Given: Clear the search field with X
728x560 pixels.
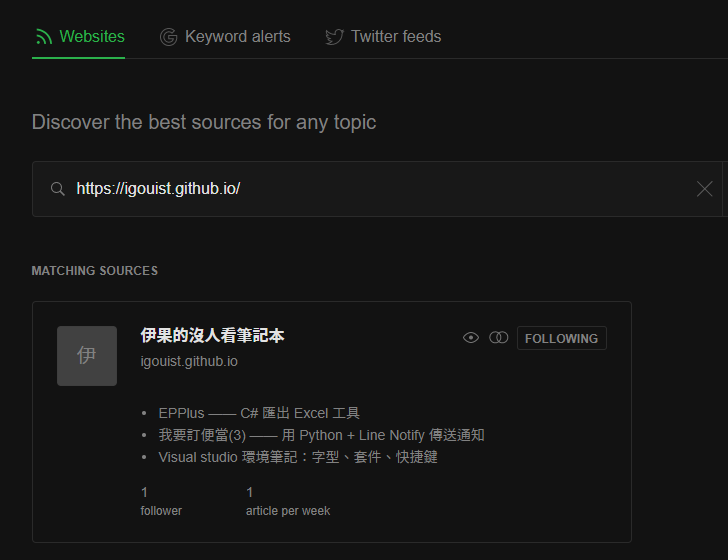Looking at the screenshot, I should [x=704, y=189].
